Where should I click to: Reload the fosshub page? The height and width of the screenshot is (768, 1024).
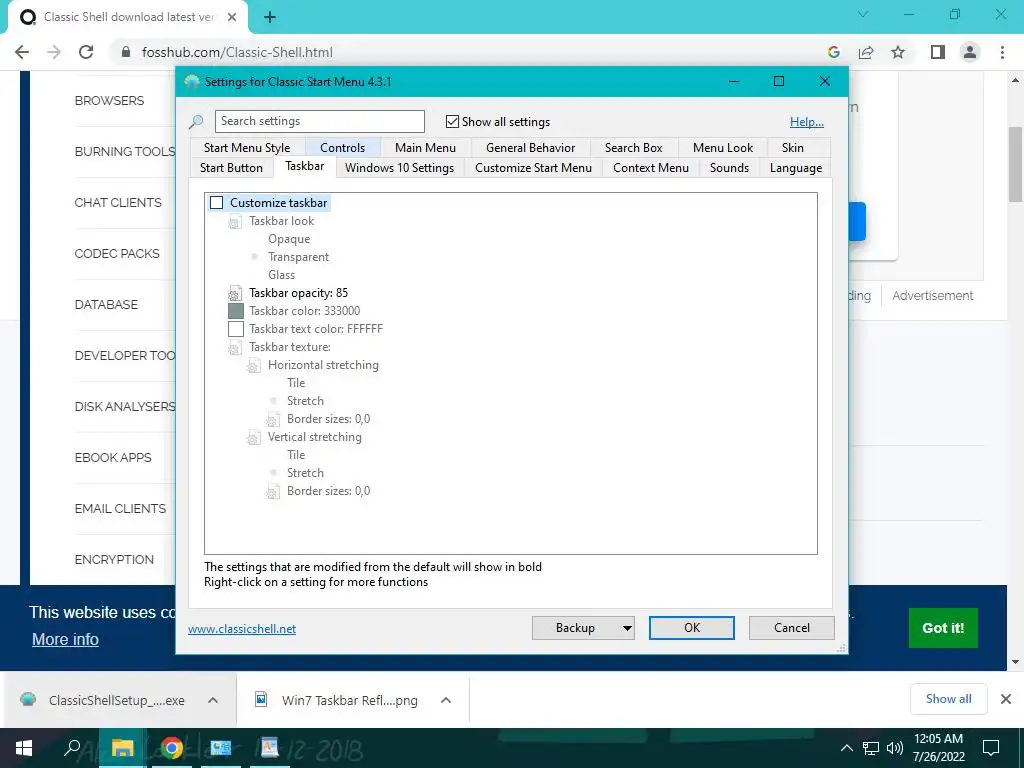pos(86,52)
